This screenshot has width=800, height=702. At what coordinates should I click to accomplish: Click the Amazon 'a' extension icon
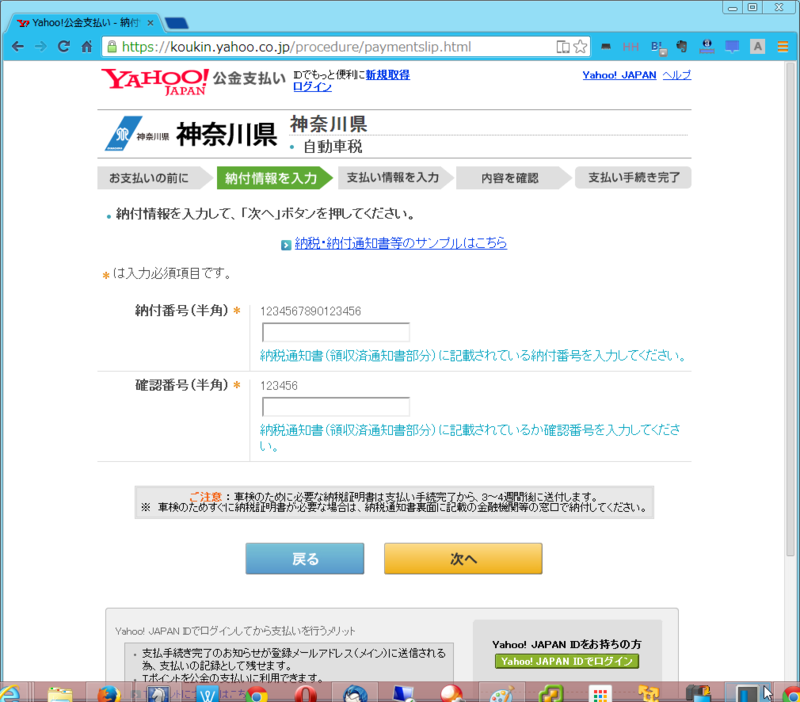pyautogui.click(x=707, y=47)
